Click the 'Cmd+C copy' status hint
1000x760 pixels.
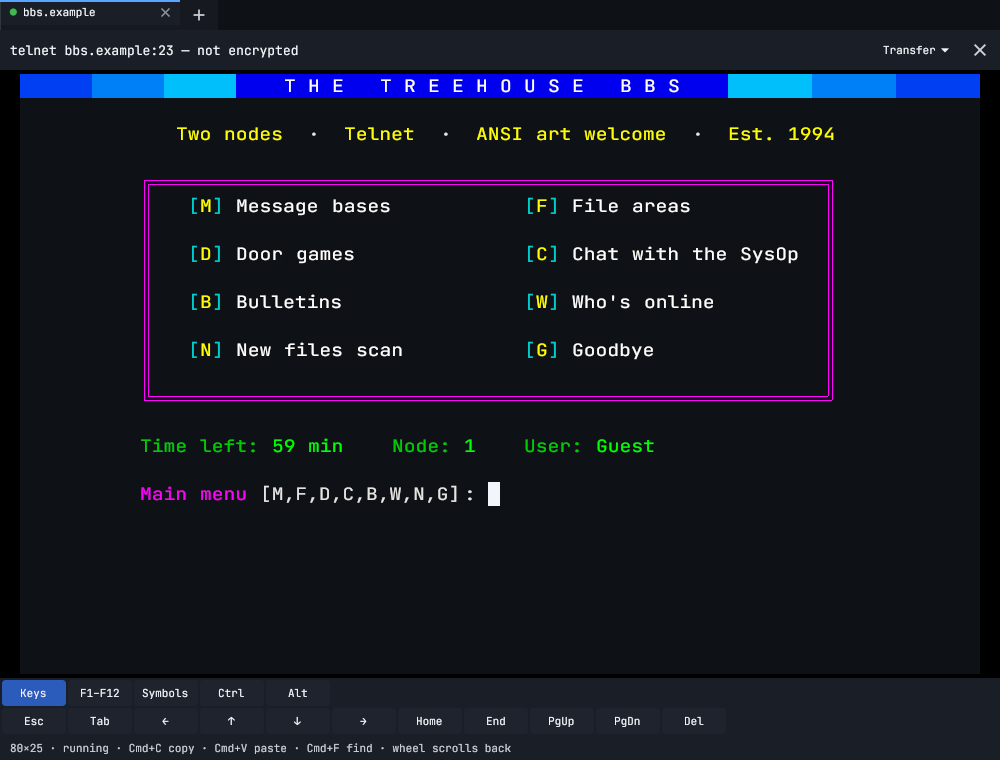pos(161,748)
